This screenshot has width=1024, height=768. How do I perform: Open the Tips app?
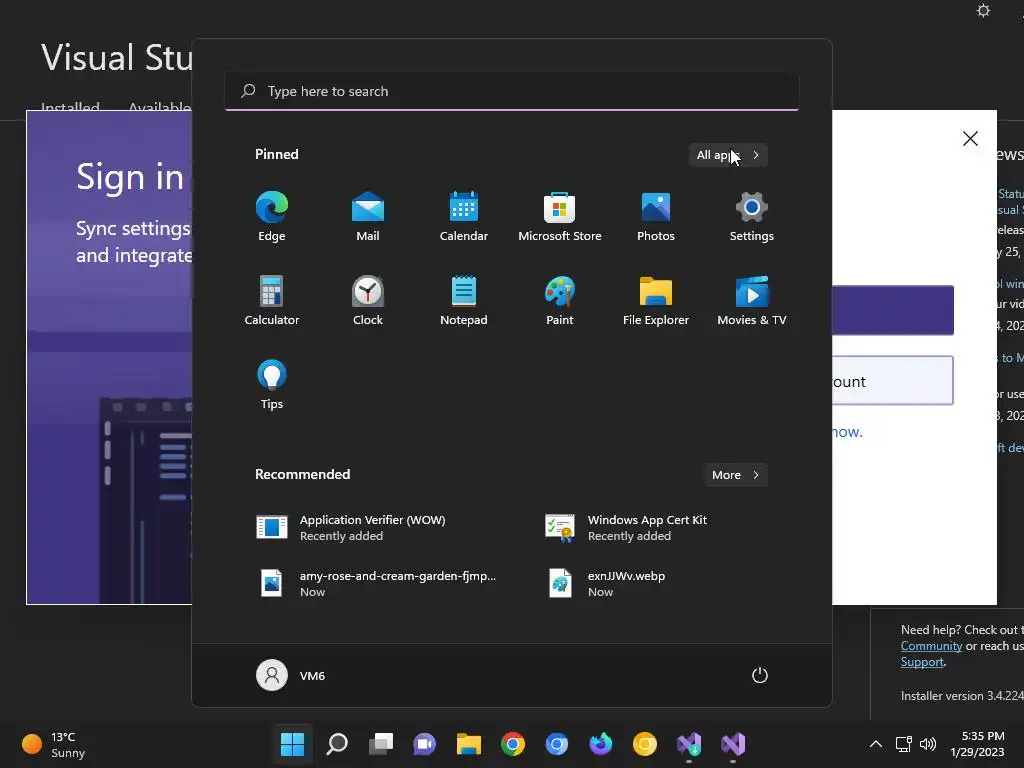[272, 385]
